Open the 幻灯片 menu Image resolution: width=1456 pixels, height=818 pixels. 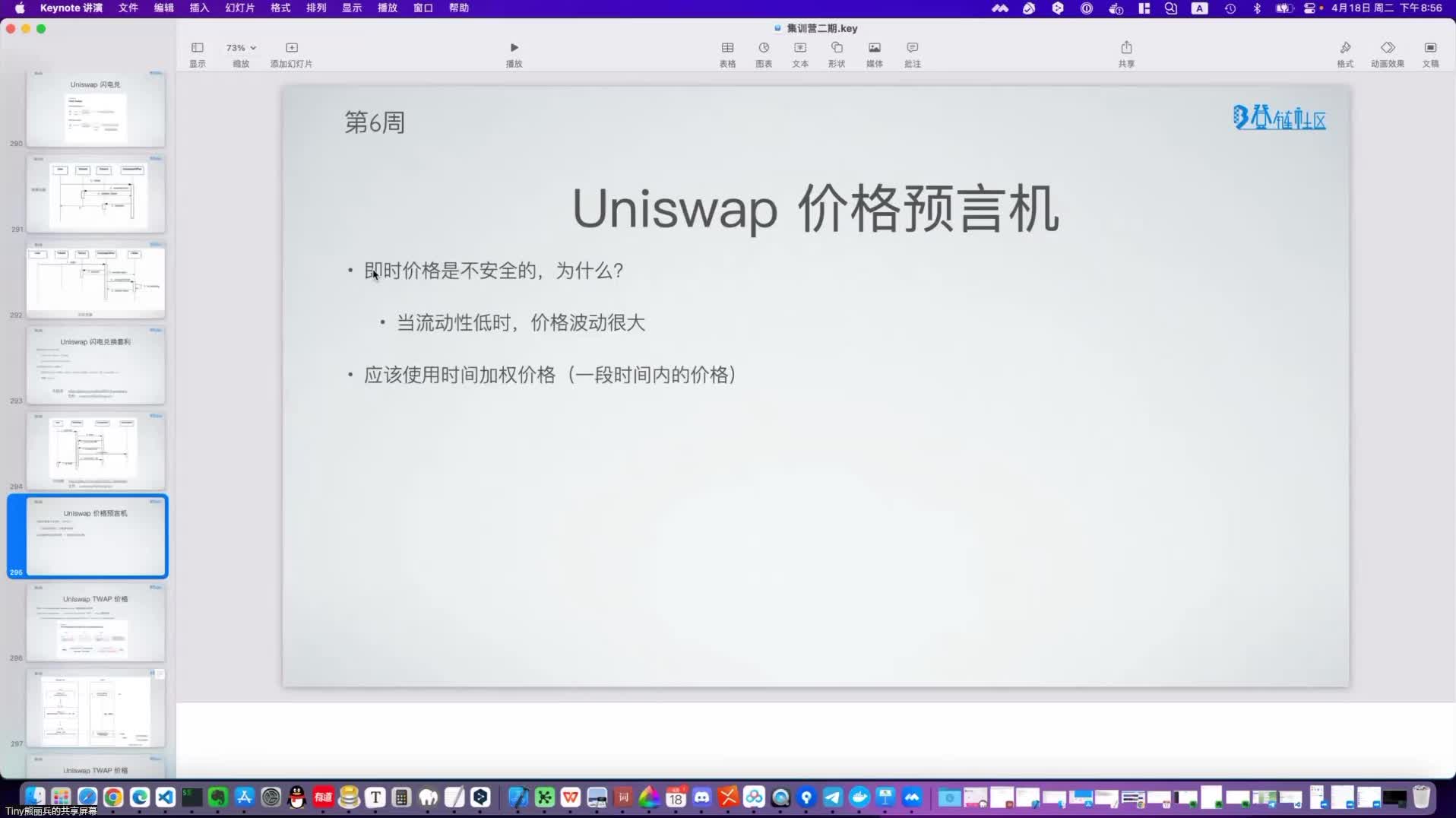240,8
